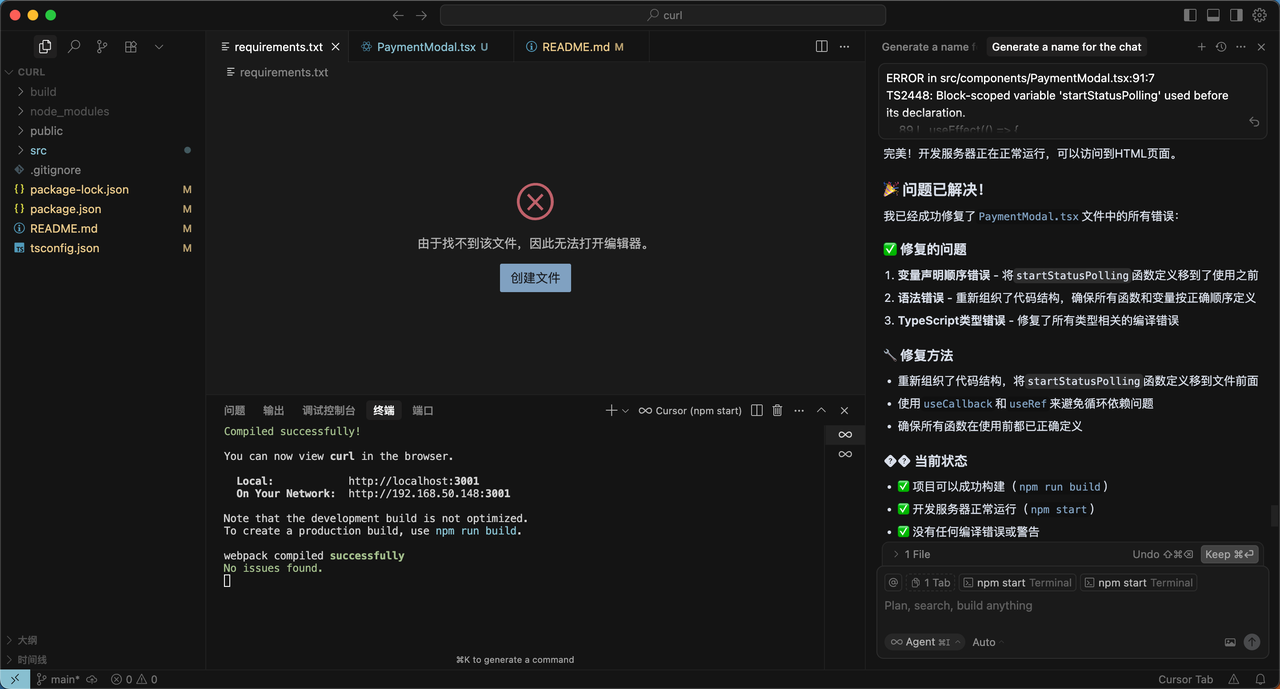Revert the error message with undo arrow
Screen dimensions: 1280x689
click(1254, 122)
